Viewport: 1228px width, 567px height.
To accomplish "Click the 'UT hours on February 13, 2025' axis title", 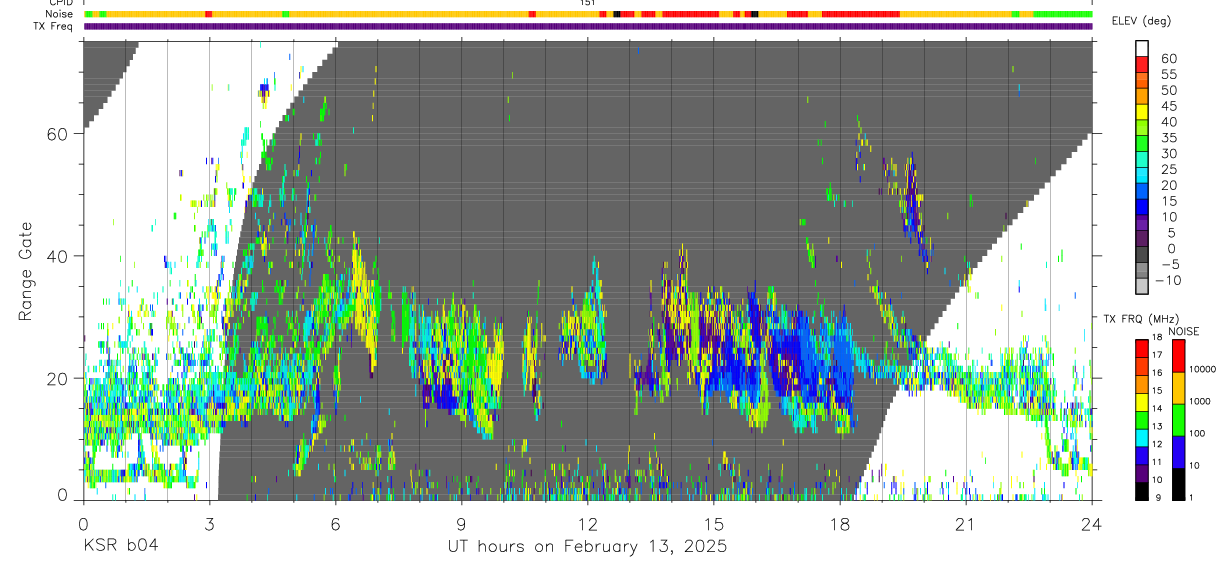I will 587,547.
